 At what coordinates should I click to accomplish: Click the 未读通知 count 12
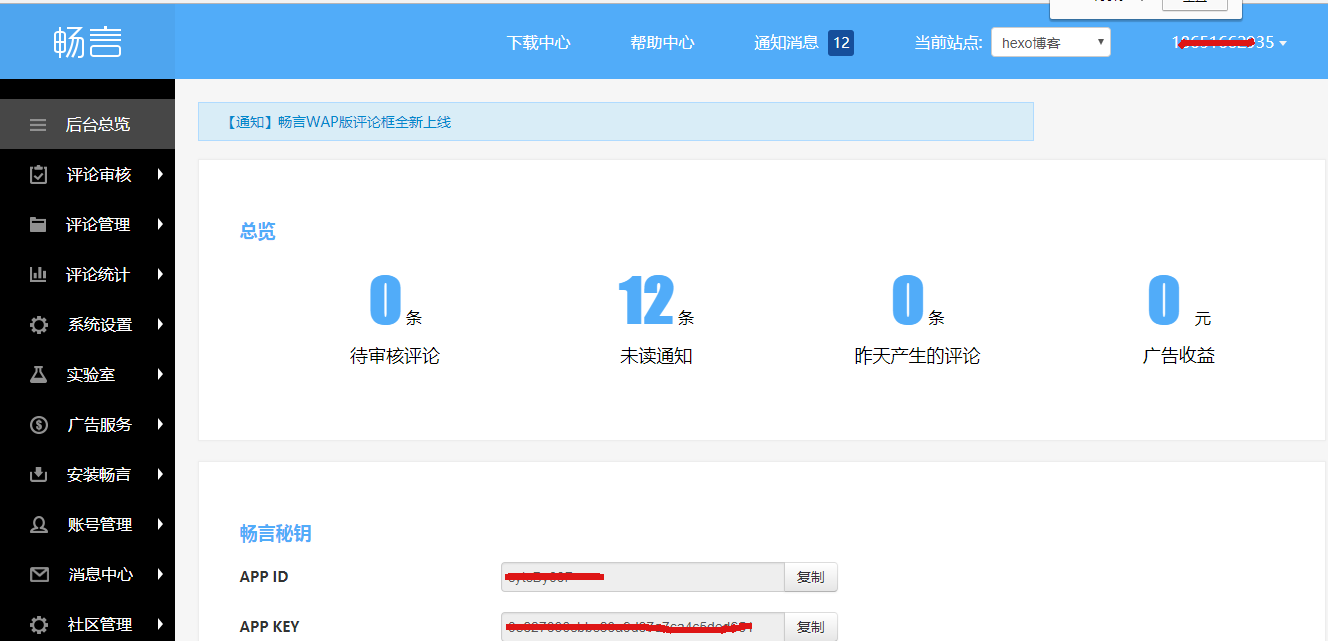645,300
